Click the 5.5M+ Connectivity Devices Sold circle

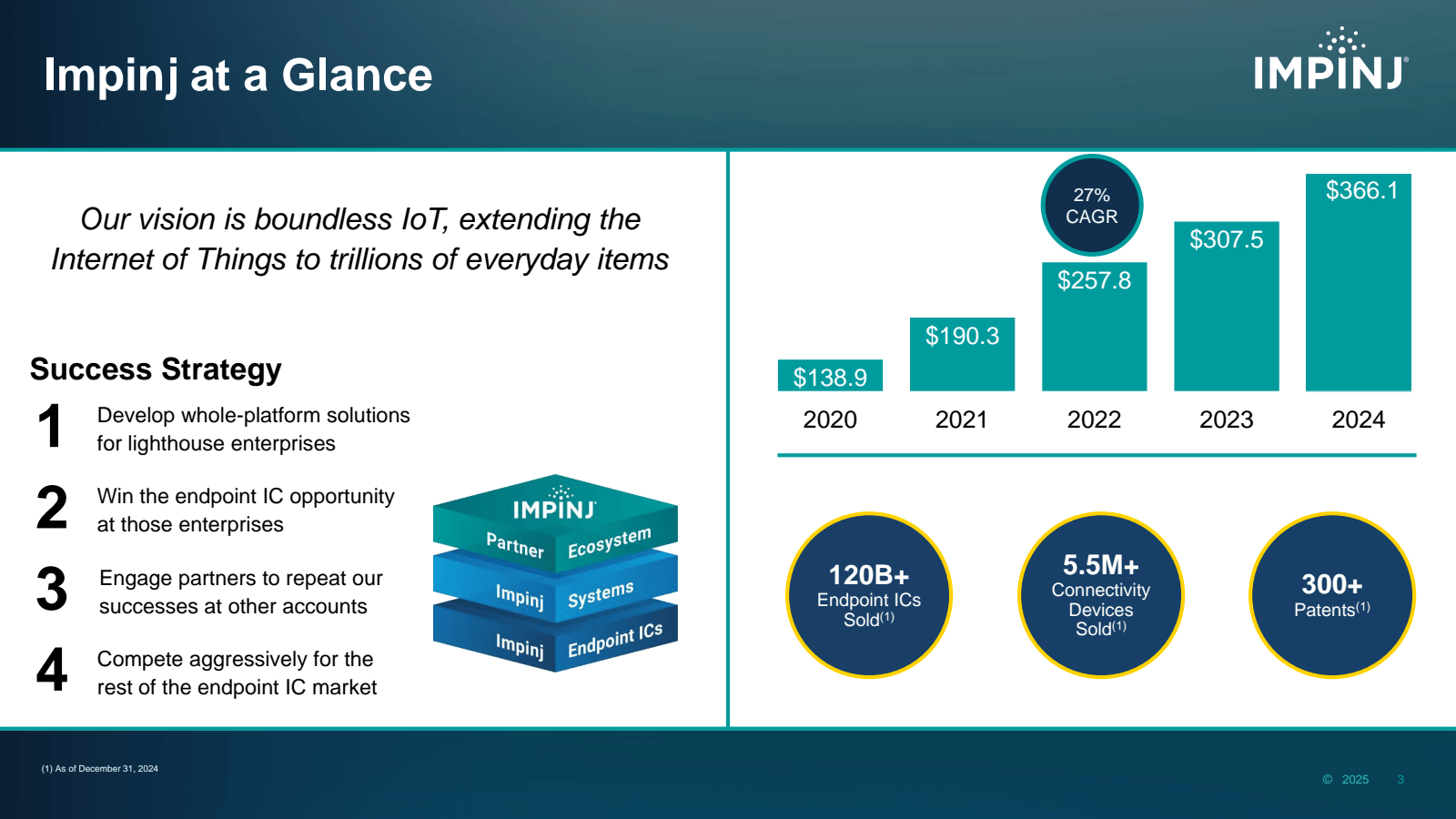pyautogui.click(x=1100, y=595)
